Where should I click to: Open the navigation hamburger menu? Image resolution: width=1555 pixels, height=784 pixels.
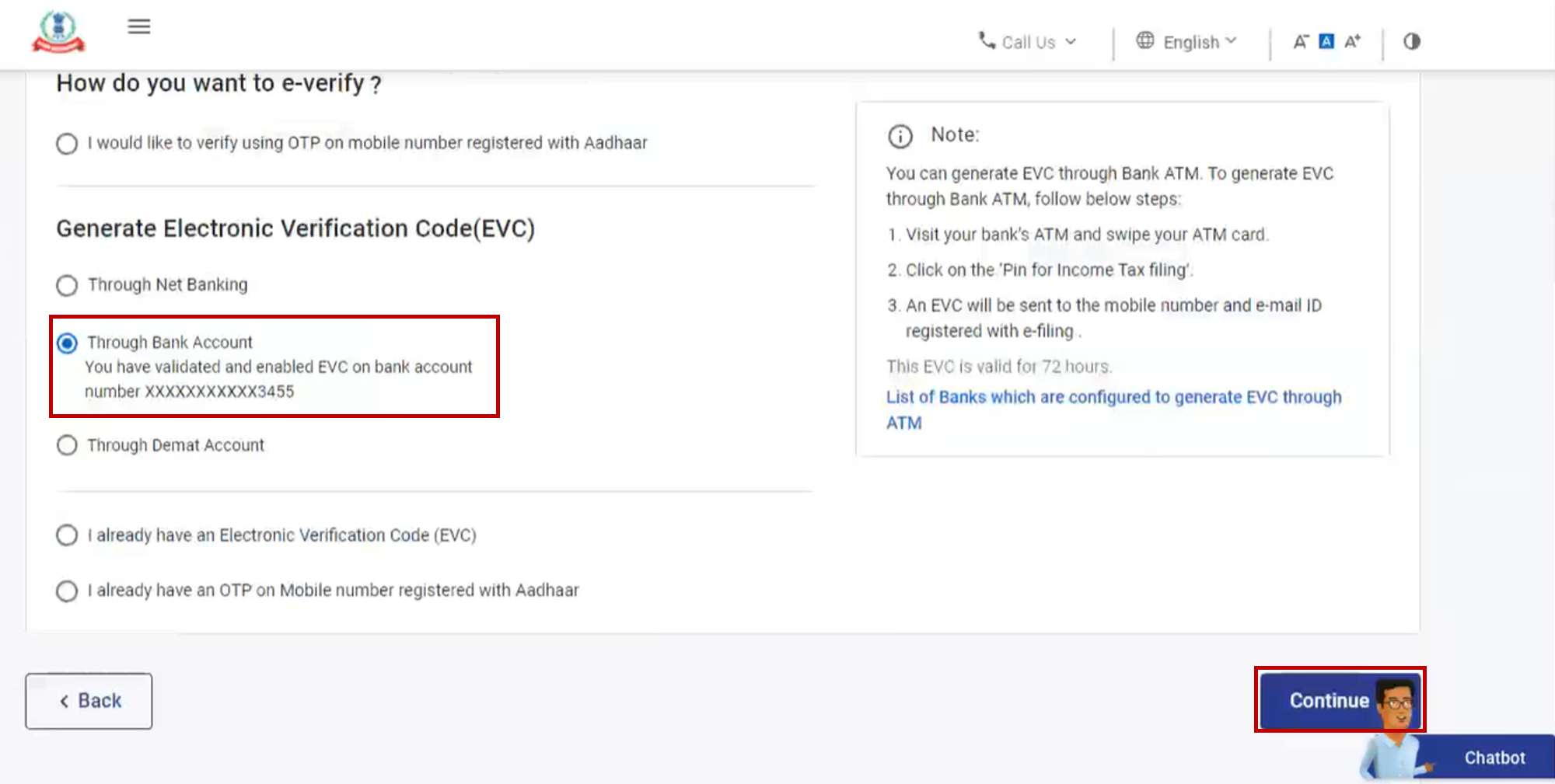pos(138,26)
